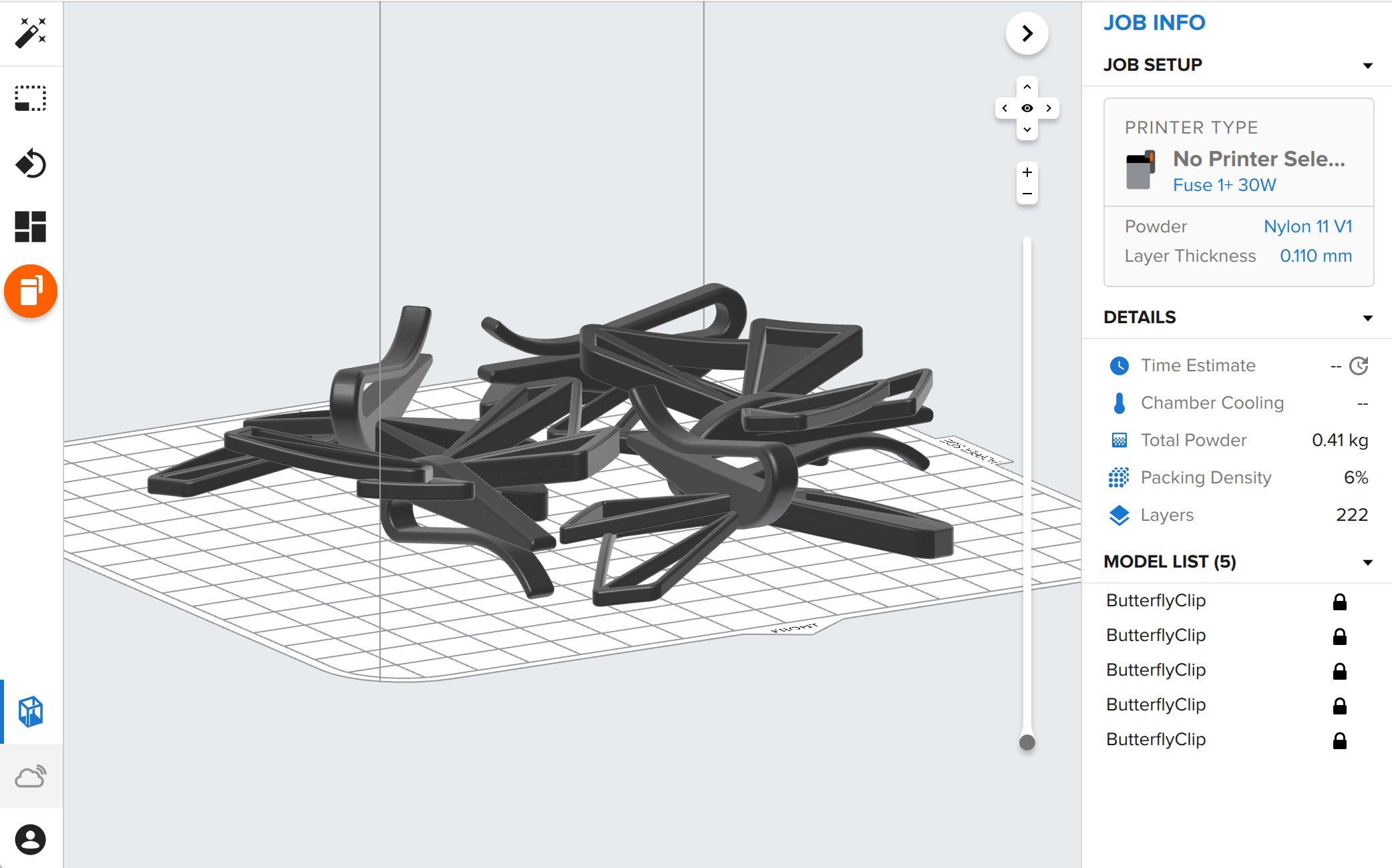Open the cloud printers icon
The height and width of the screenshot is (868, 1392).
31,776
